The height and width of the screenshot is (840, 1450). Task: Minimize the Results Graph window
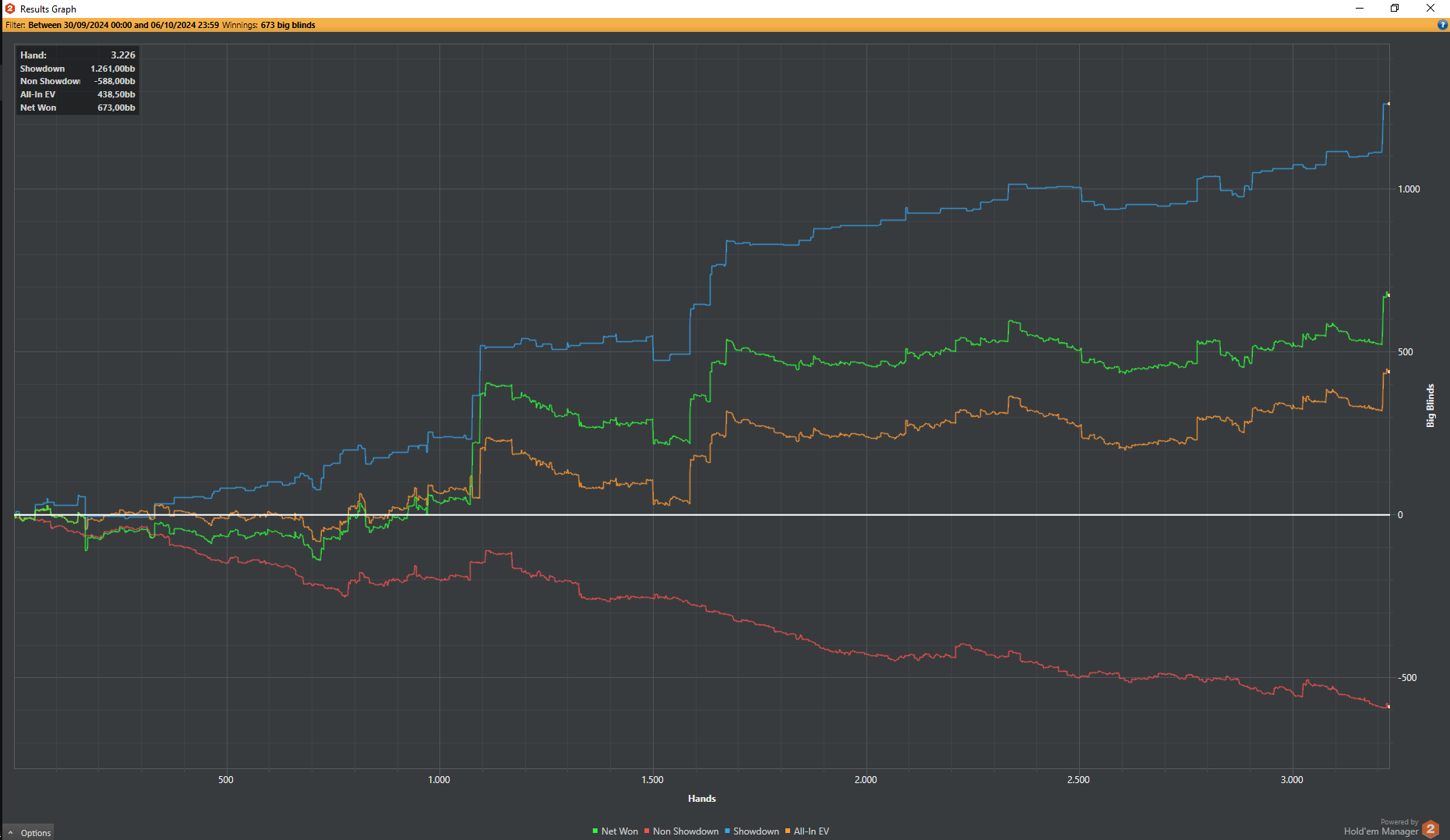tap(1360, 9)
